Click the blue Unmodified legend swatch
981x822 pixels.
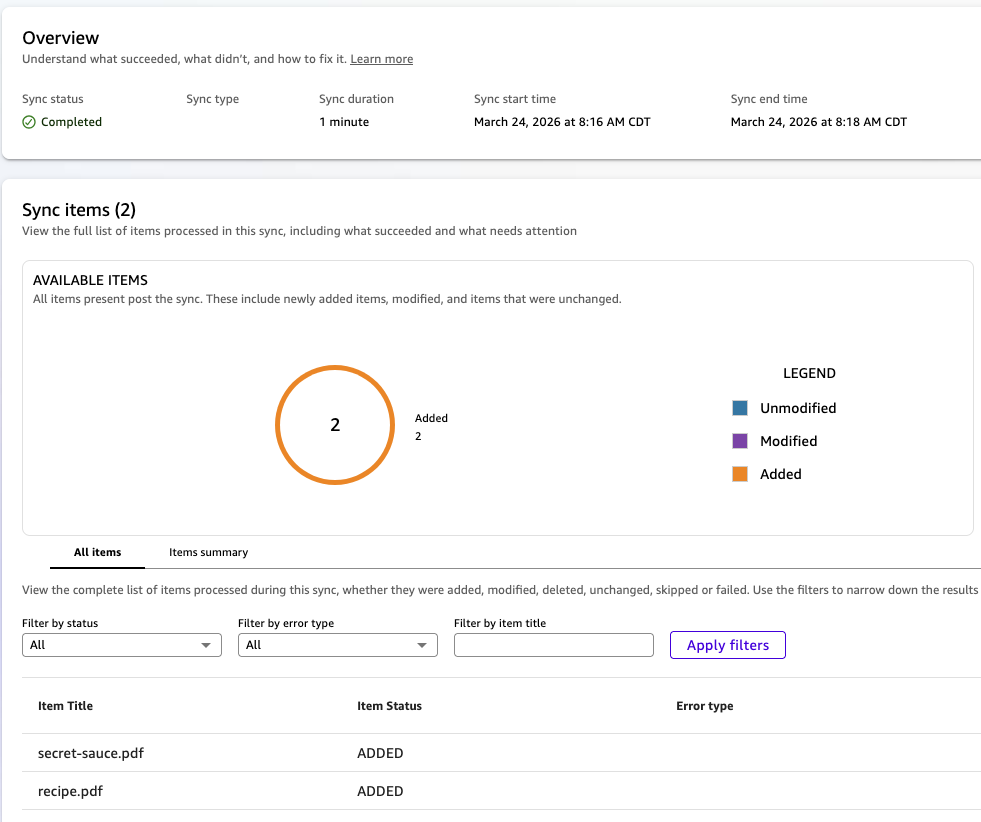pos(740,408)
